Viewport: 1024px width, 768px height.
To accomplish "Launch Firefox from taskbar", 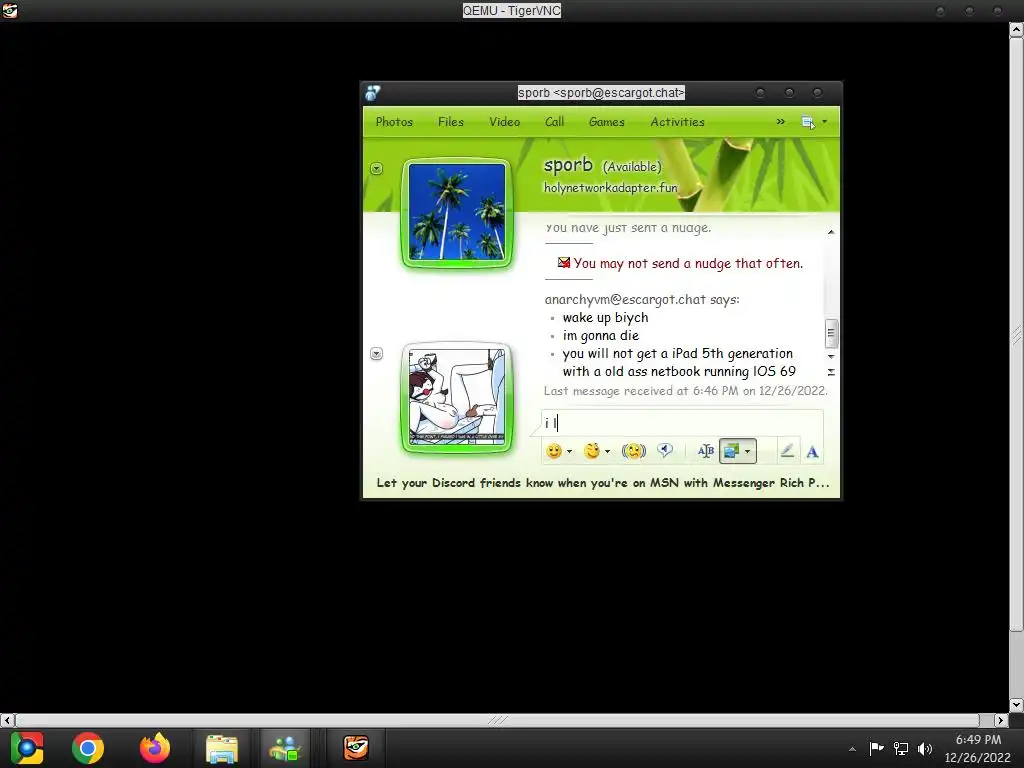I will click(155, 748).
